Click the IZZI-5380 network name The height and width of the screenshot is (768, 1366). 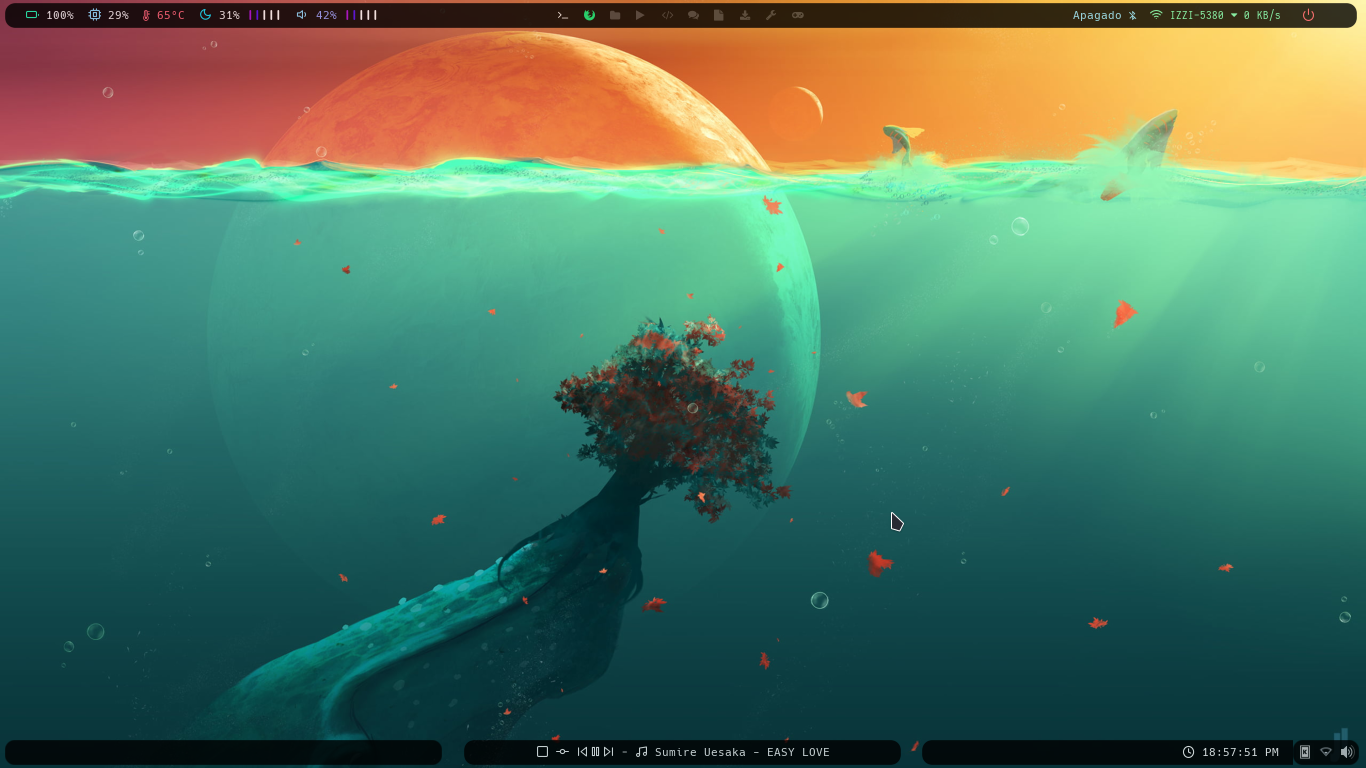coord(1197,15)
